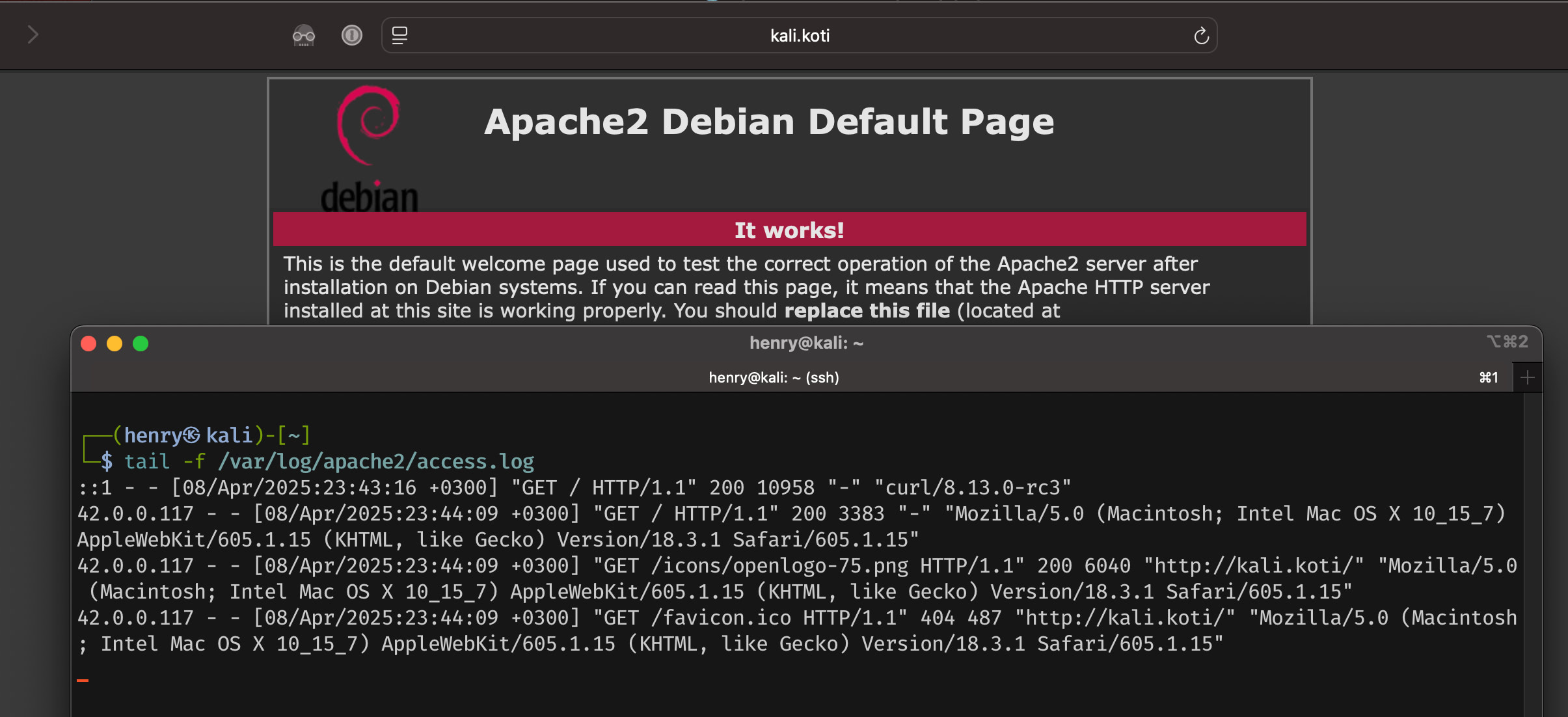Toggle fullscreen with the green terminal button
The width and height of the screenshot is (1568, 717).
[x=142, y=344]
